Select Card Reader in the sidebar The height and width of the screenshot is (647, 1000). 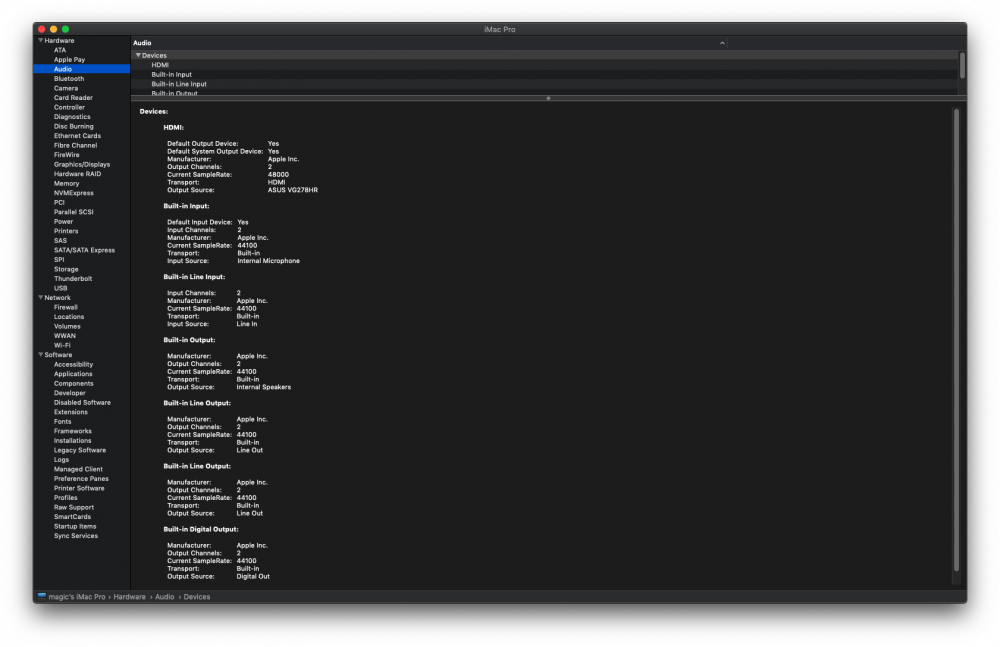point(73,98)
